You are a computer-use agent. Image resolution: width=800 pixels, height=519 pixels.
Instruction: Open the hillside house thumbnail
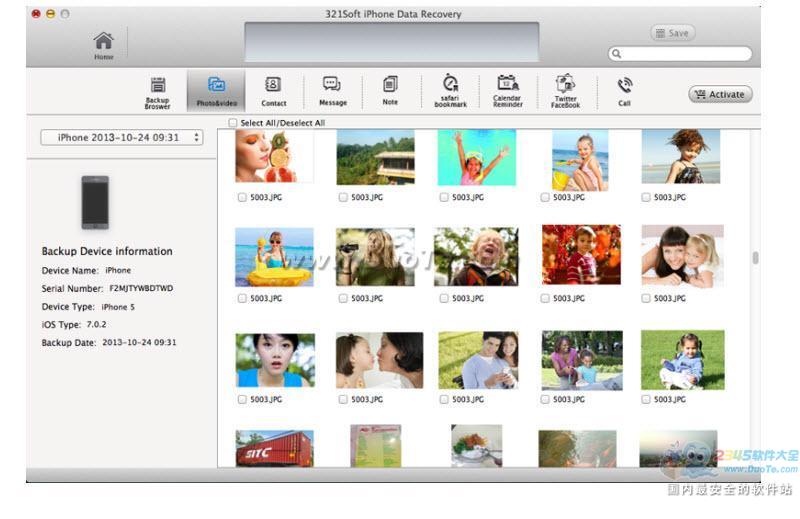(x=376, y=157)
